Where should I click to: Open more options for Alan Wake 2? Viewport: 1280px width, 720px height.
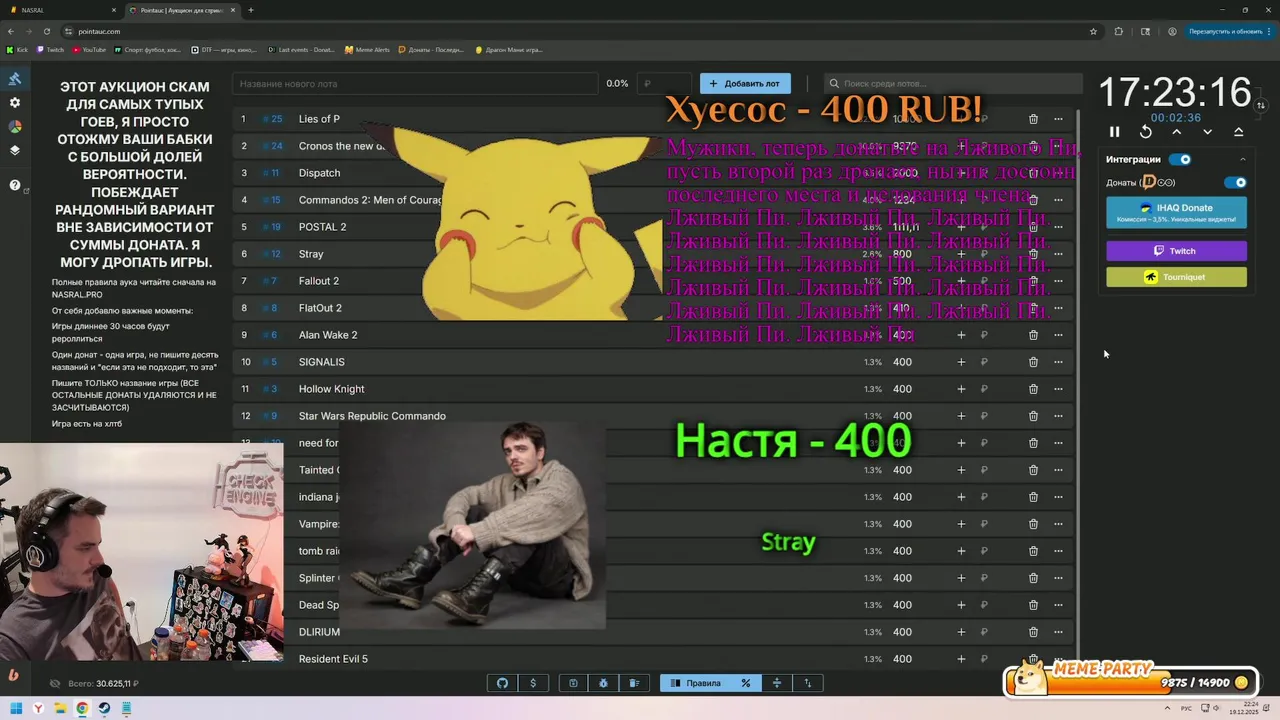(1058, 335)
